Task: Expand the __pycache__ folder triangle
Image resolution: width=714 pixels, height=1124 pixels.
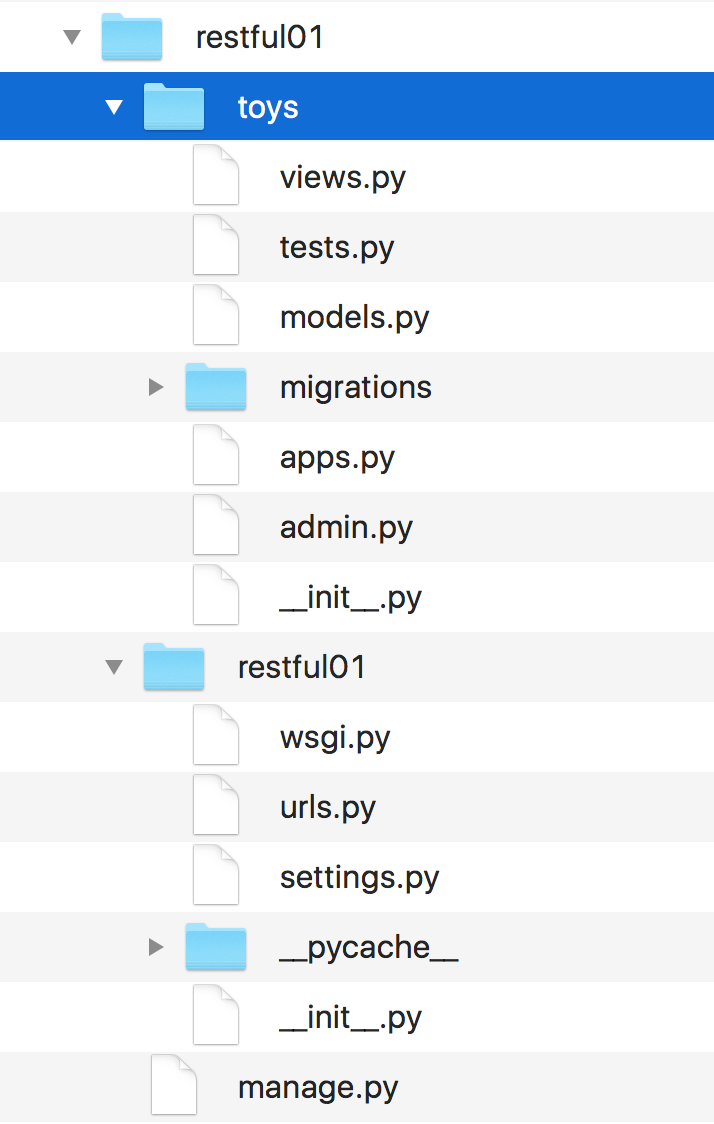Action: click(156, 947)
